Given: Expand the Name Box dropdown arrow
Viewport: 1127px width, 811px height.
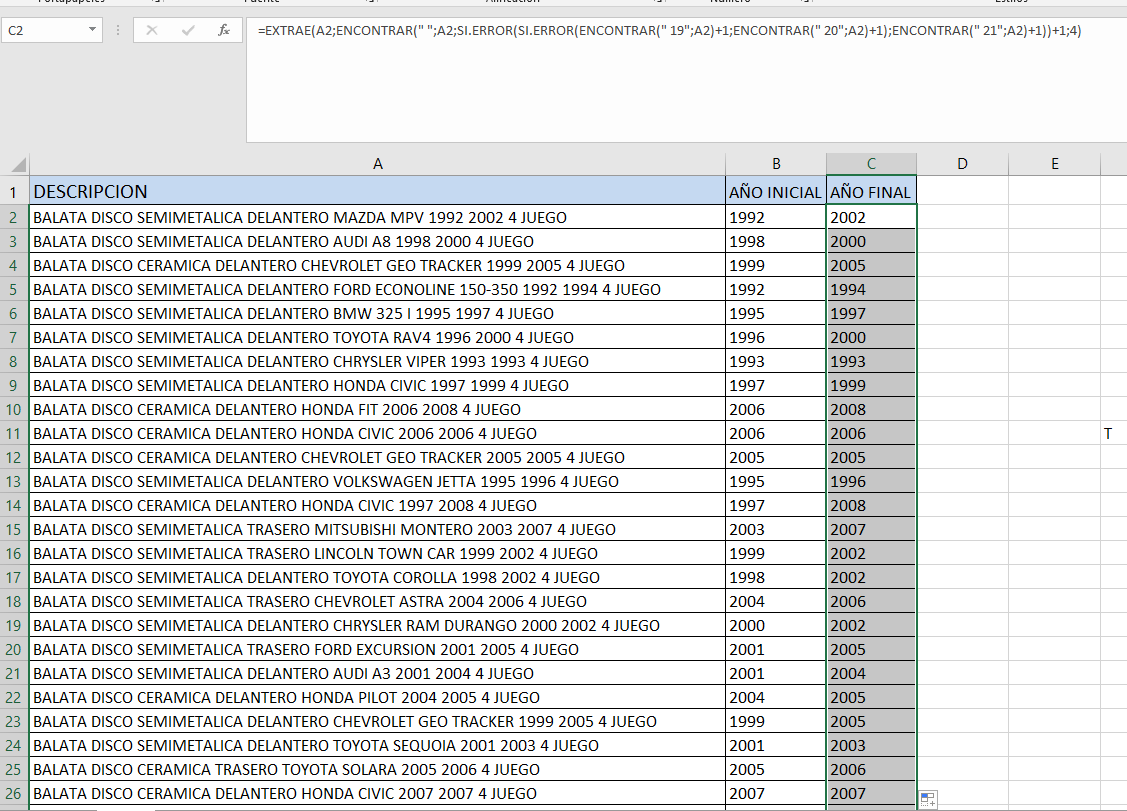Looking at the screenshot, I should click(x=93, y=30).
